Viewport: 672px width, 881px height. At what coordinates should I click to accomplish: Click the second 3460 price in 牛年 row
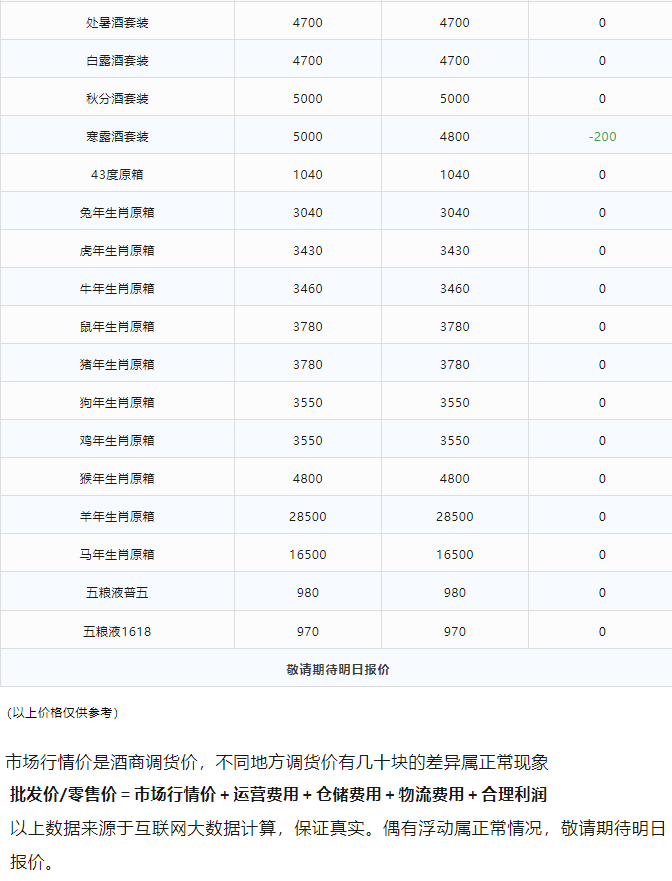pos(455,289)
